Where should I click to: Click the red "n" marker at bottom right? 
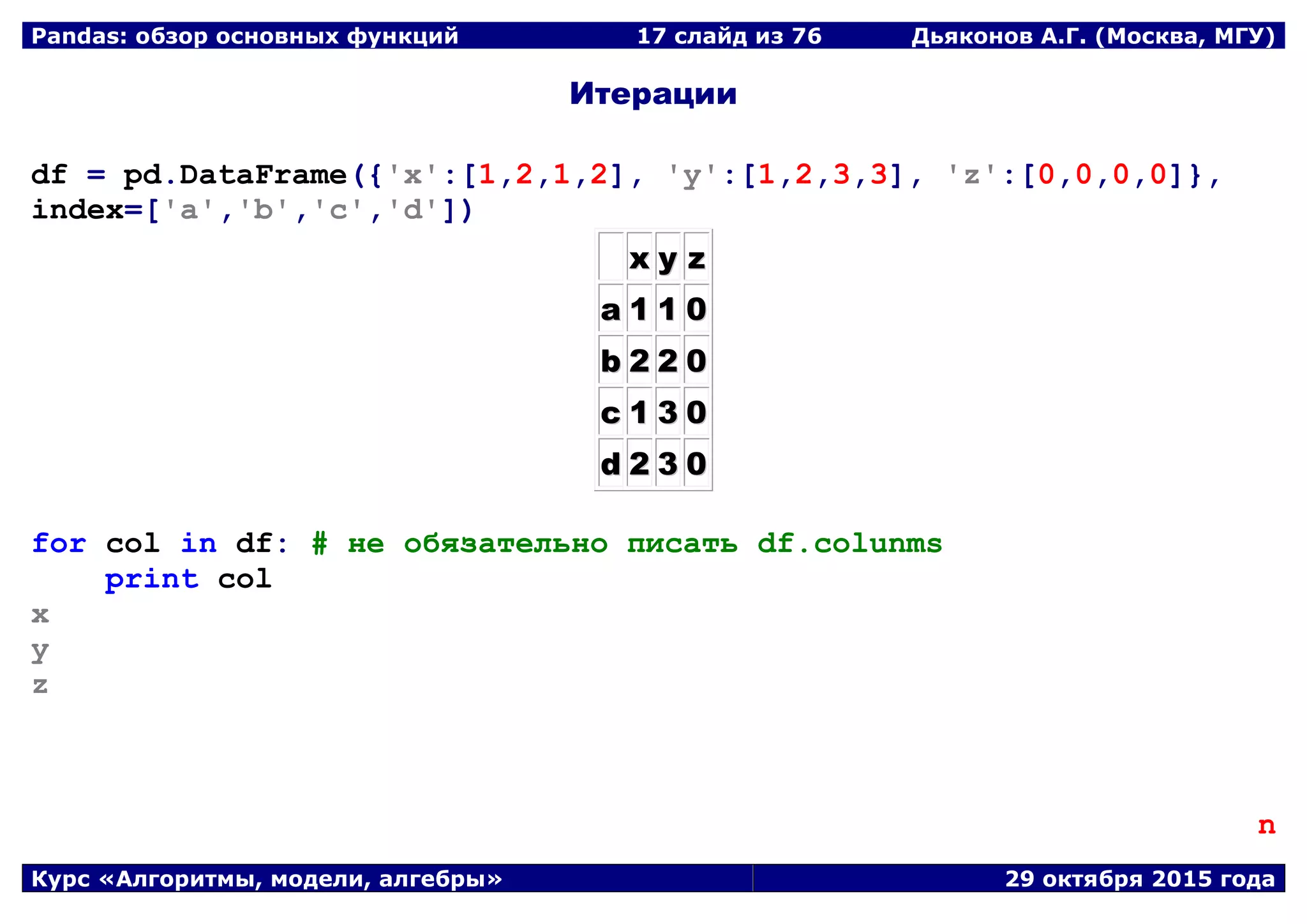1266,825
